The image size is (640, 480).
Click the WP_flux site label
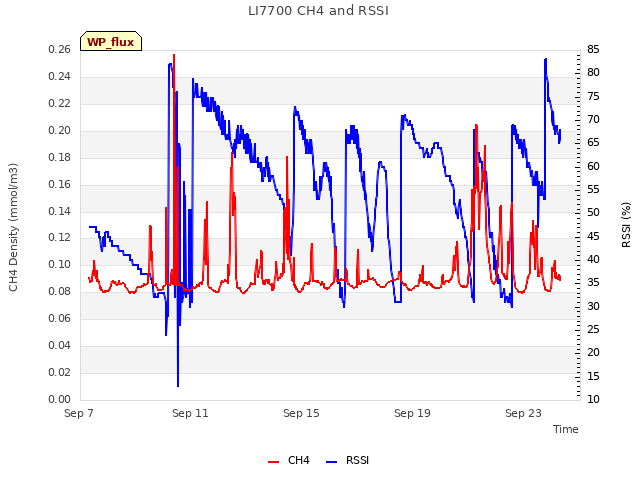tap(111, 42)
